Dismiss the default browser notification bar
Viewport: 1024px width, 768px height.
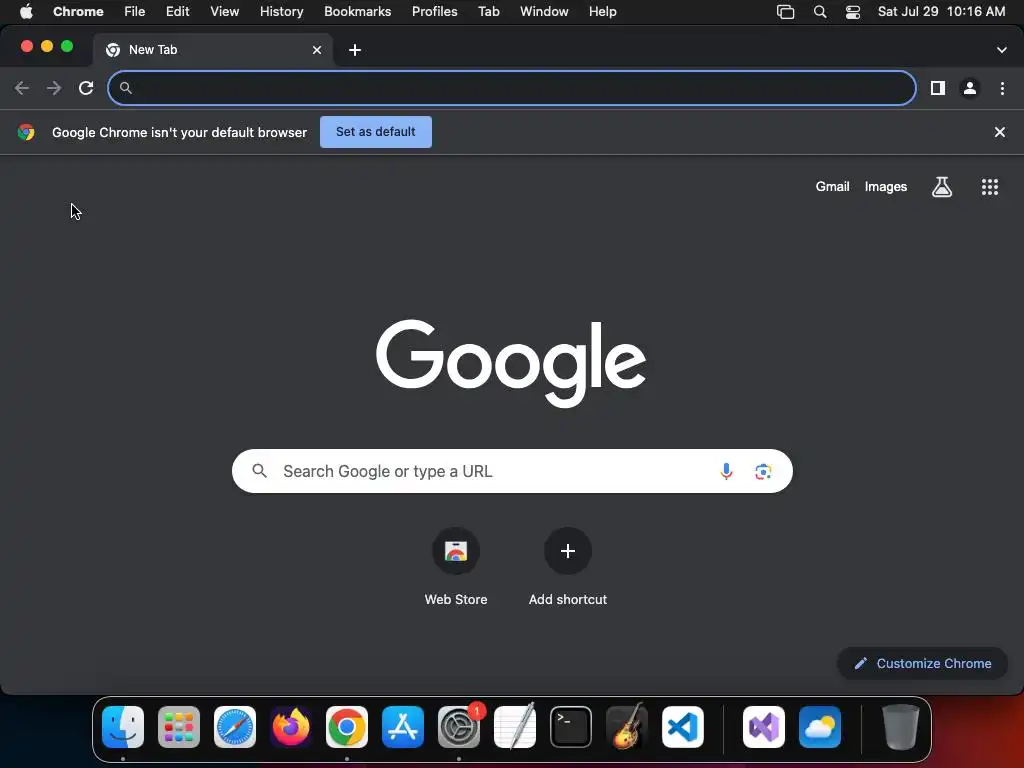click(x=1000, y=132)
